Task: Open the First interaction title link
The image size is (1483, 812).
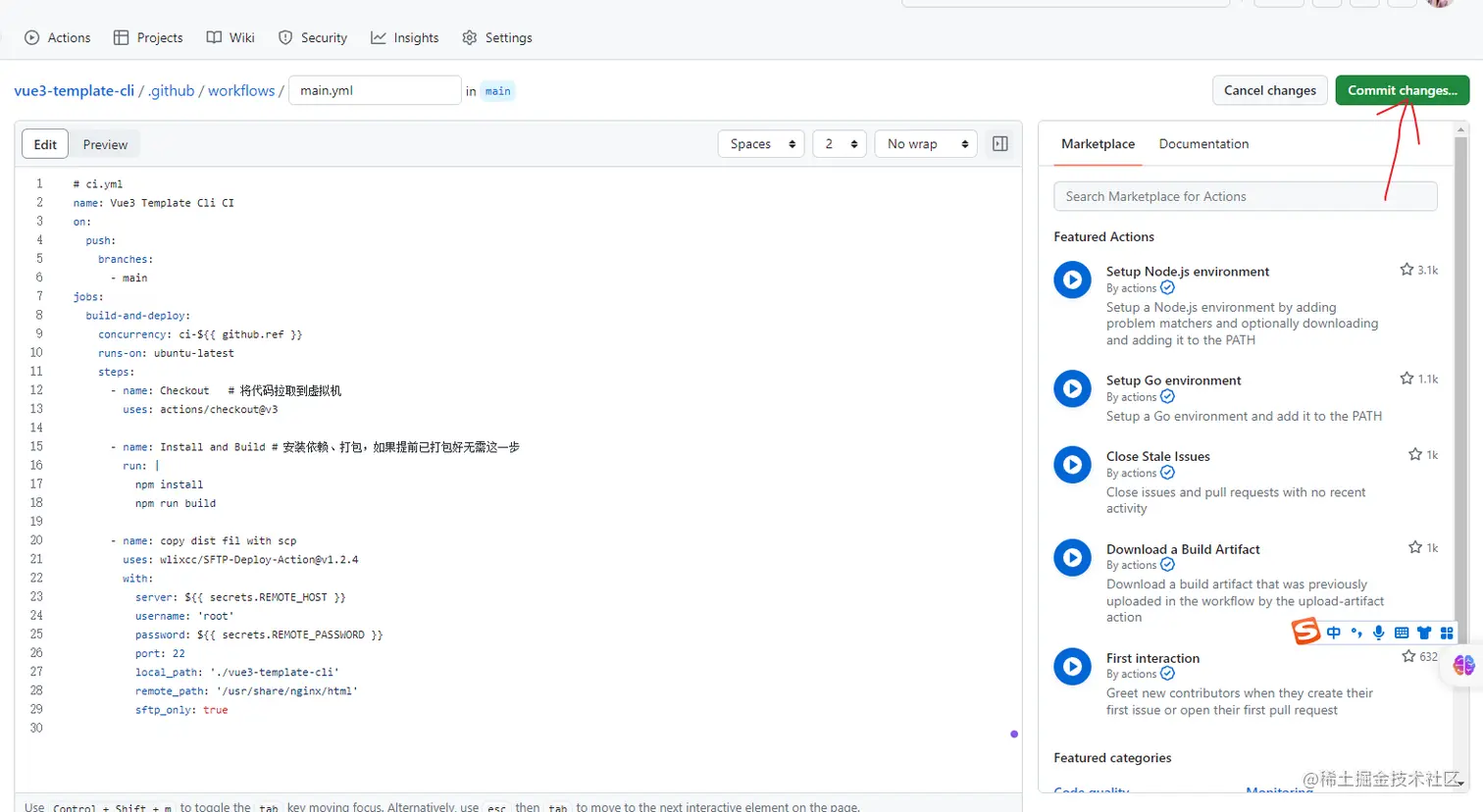Action: point(1152,658)
